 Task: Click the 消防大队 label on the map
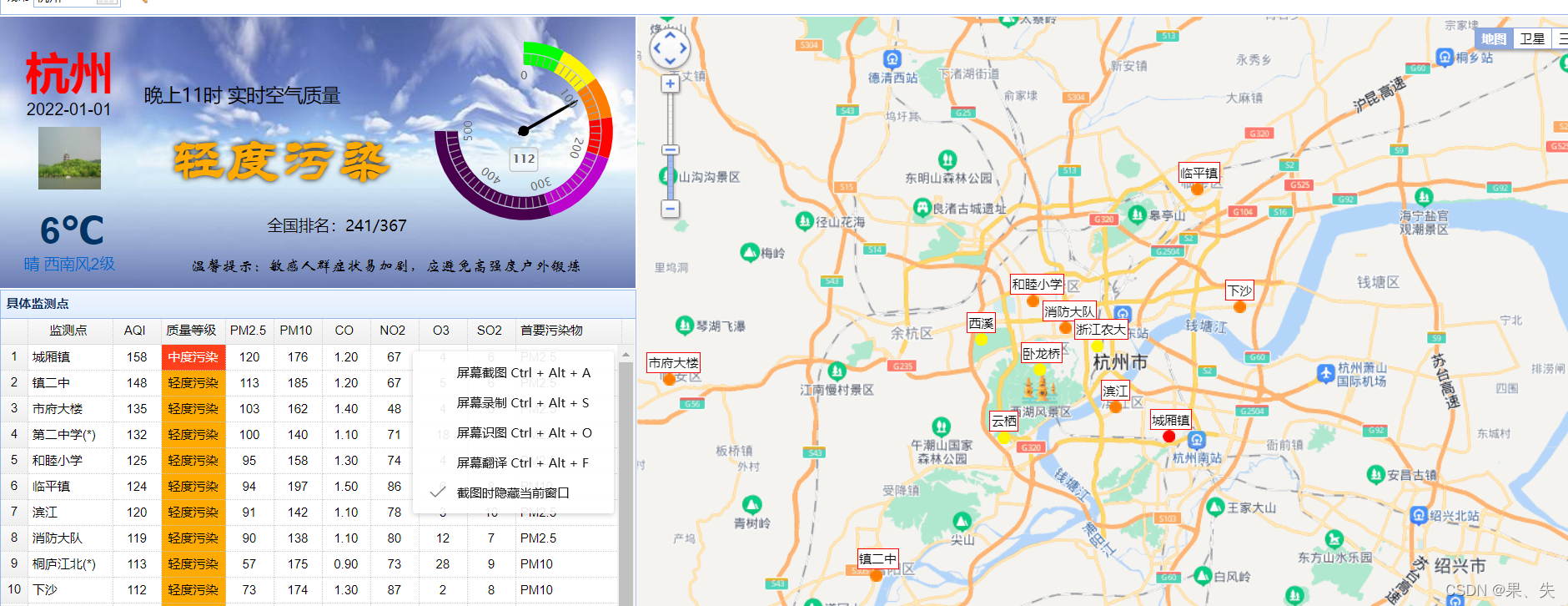[x=1069, y=311]
